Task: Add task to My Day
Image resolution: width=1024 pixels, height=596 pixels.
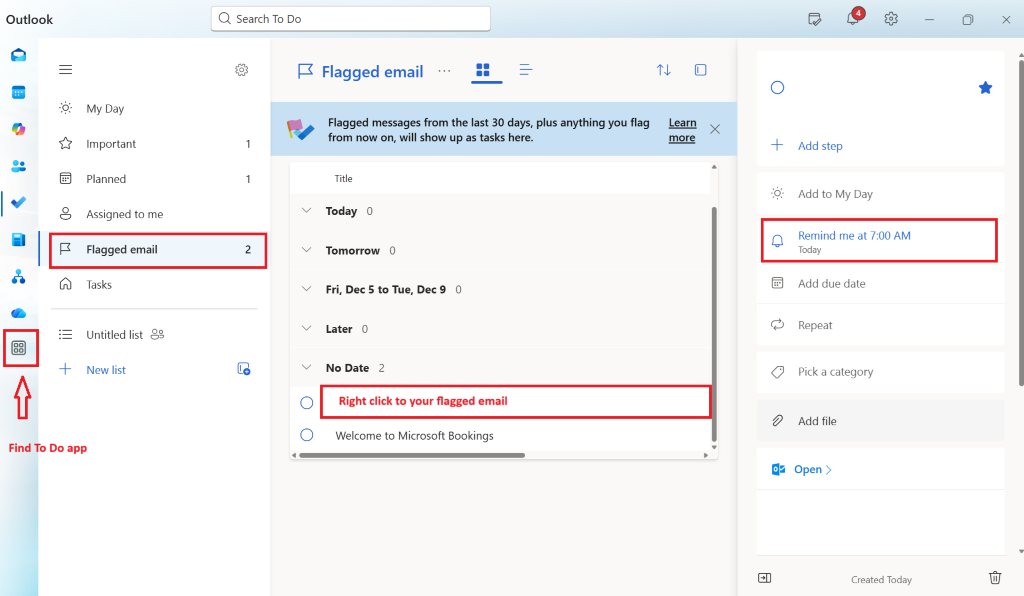Action: [x=880, y=194]
